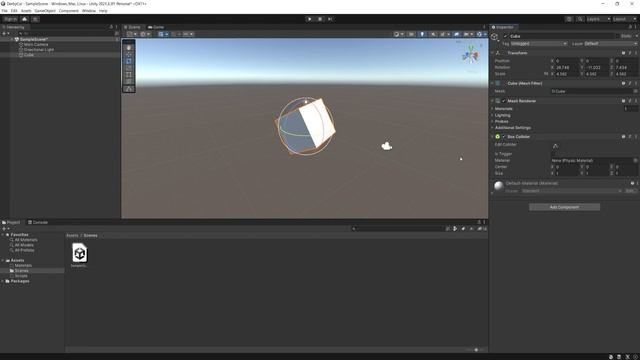Open the grid snapping dropdown

pyautogui.click(x=163, y=34)
